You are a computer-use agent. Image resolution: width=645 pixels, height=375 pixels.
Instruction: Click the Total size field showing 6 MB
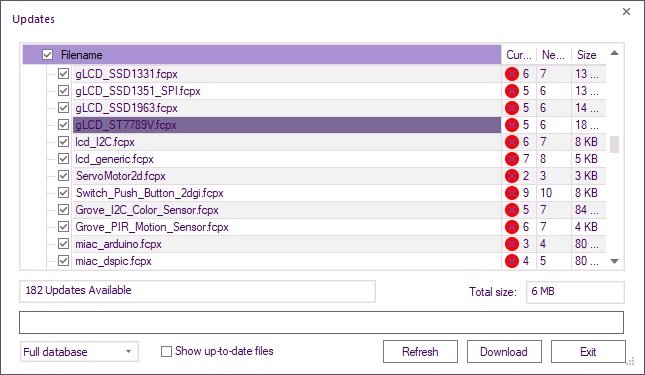[575, 292]
